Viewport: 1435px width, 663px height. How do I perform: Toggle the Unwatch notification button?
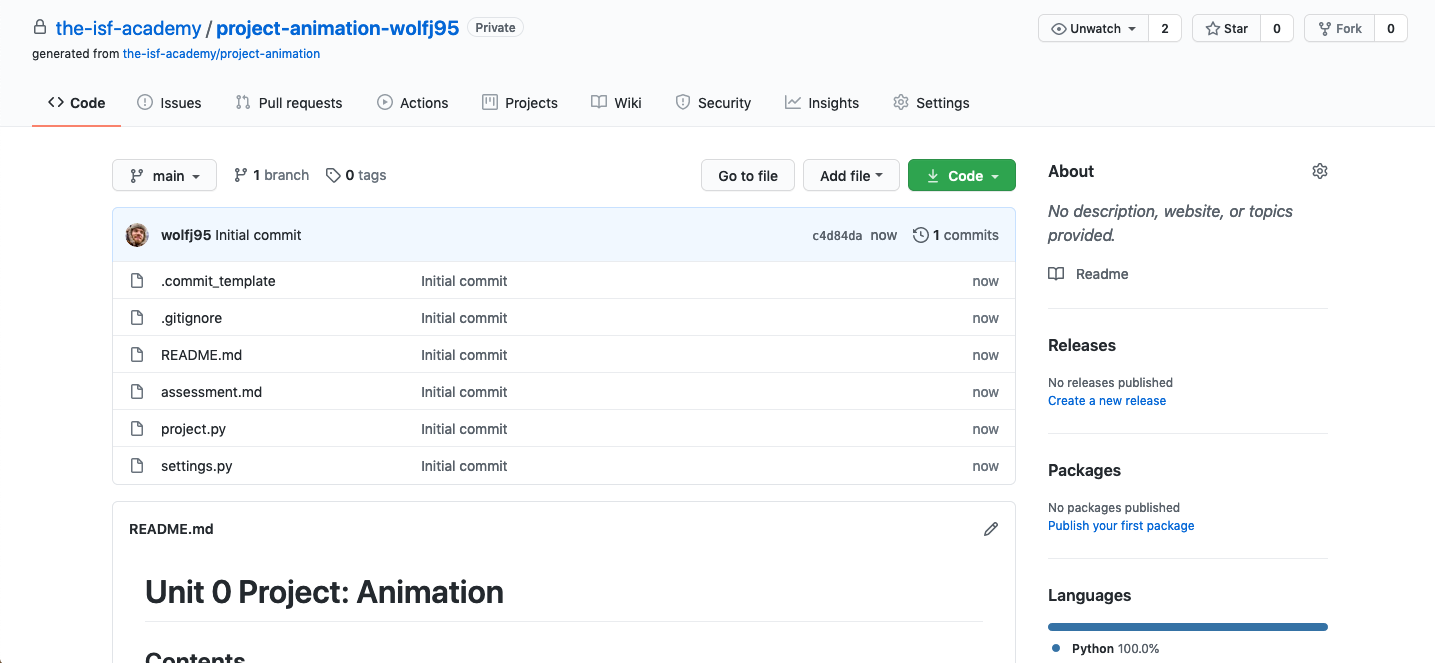[1094, 29]
